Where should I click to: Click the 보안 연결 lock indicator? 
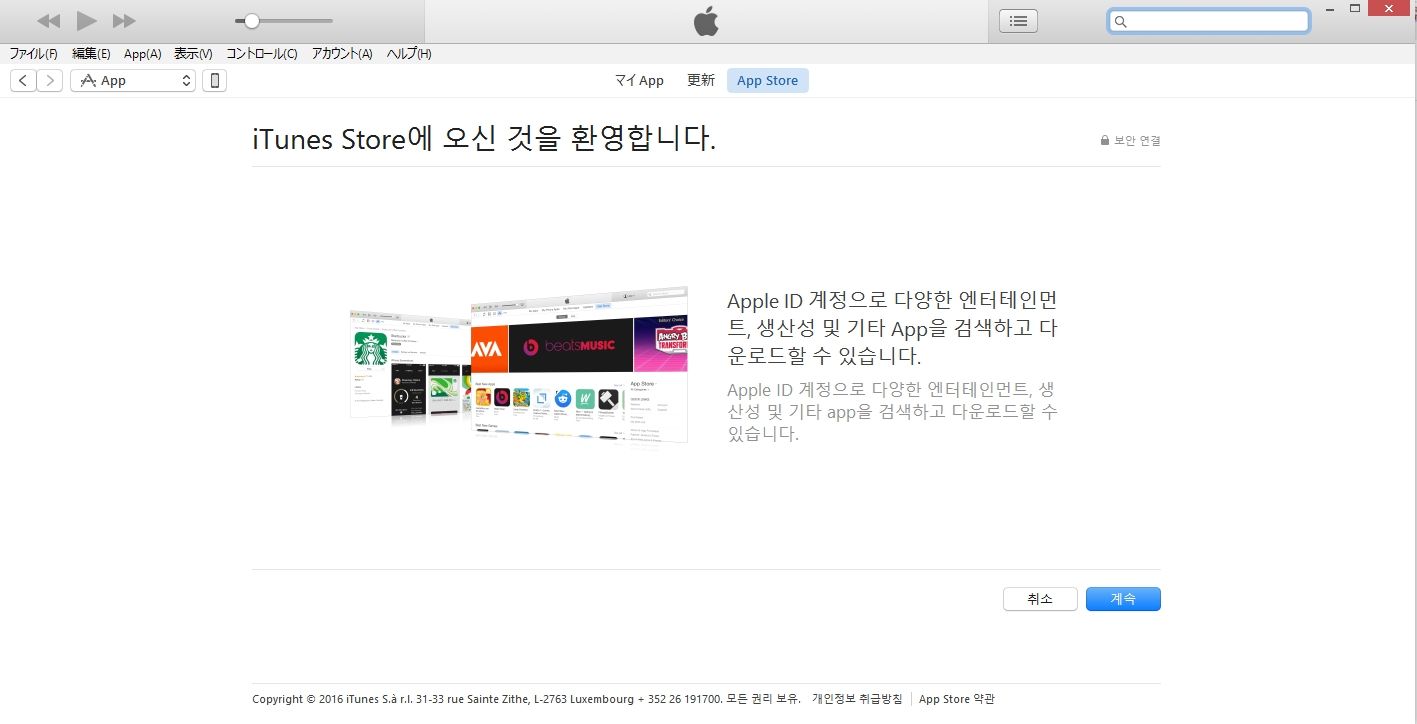click(x=1130, y=141)
